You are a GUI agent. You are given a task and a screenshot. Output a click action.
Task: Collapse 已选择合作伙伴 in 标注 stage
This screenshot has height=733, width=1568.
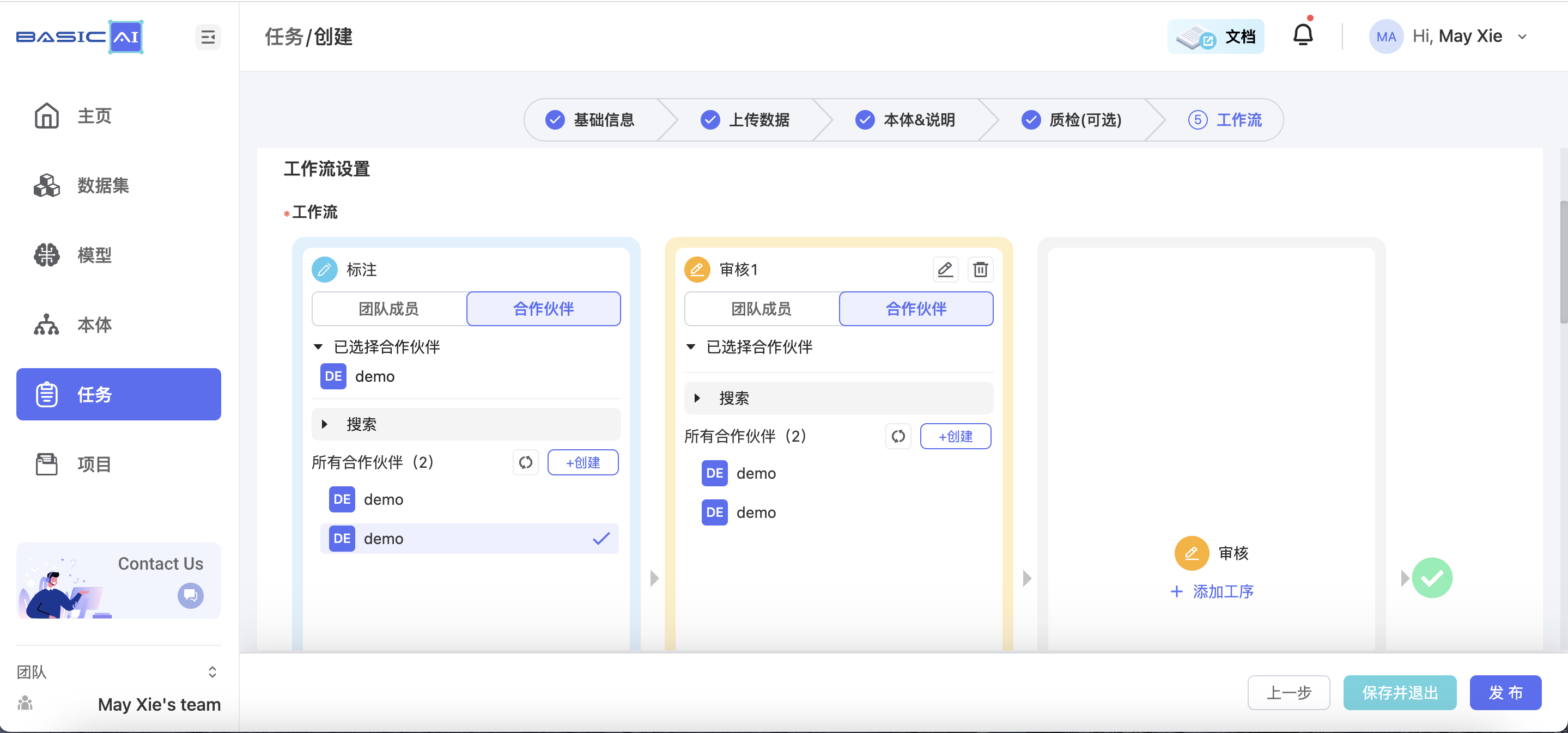pos(318,347)
